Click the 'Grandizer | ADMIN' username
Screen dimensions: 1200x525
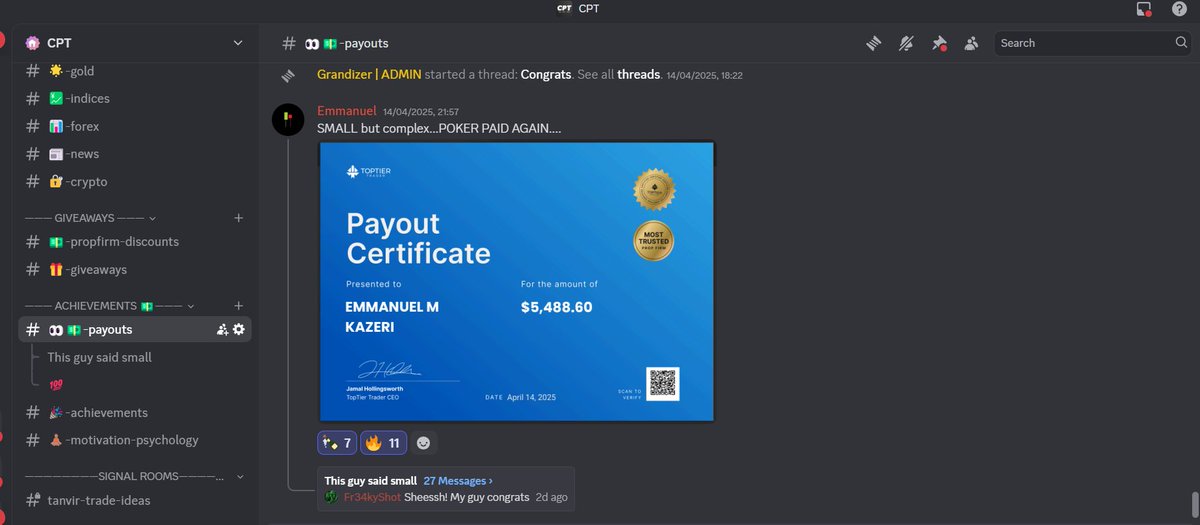tap(369, 75)
